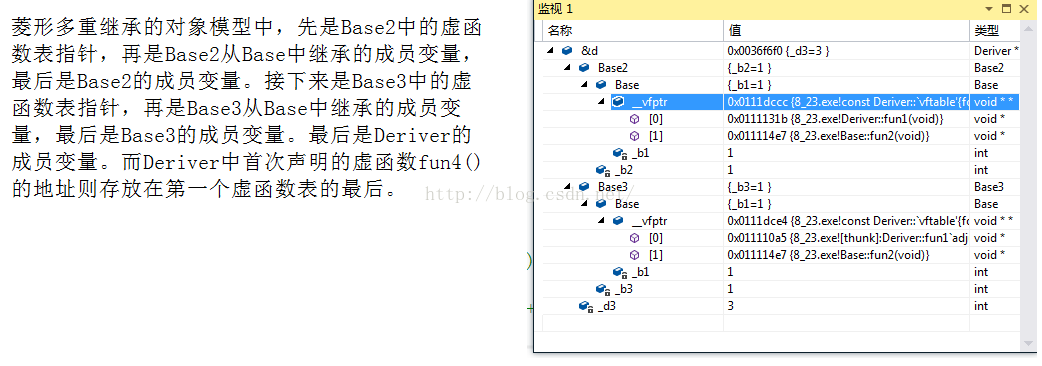Image resolution: width=1042 pixels, height=366 pixels.
Task: Click the purple cube icon of [0] 0x011110a5
Action: pyautogui.click(x=635, y=238)
